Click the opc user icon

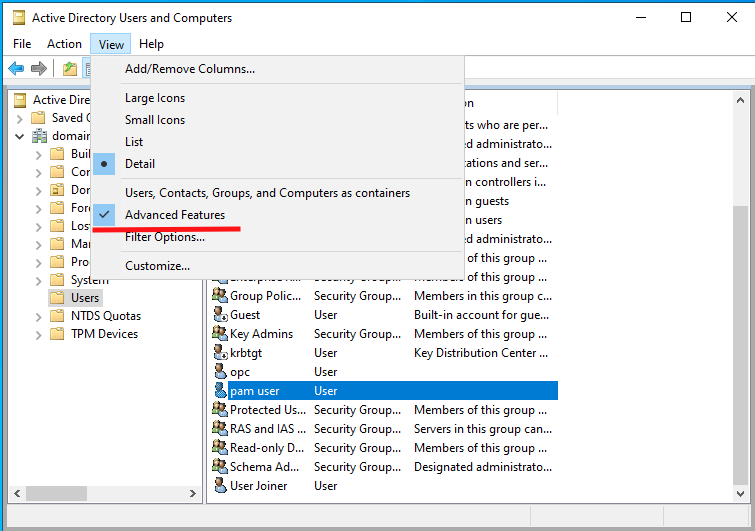coord(220,371)
